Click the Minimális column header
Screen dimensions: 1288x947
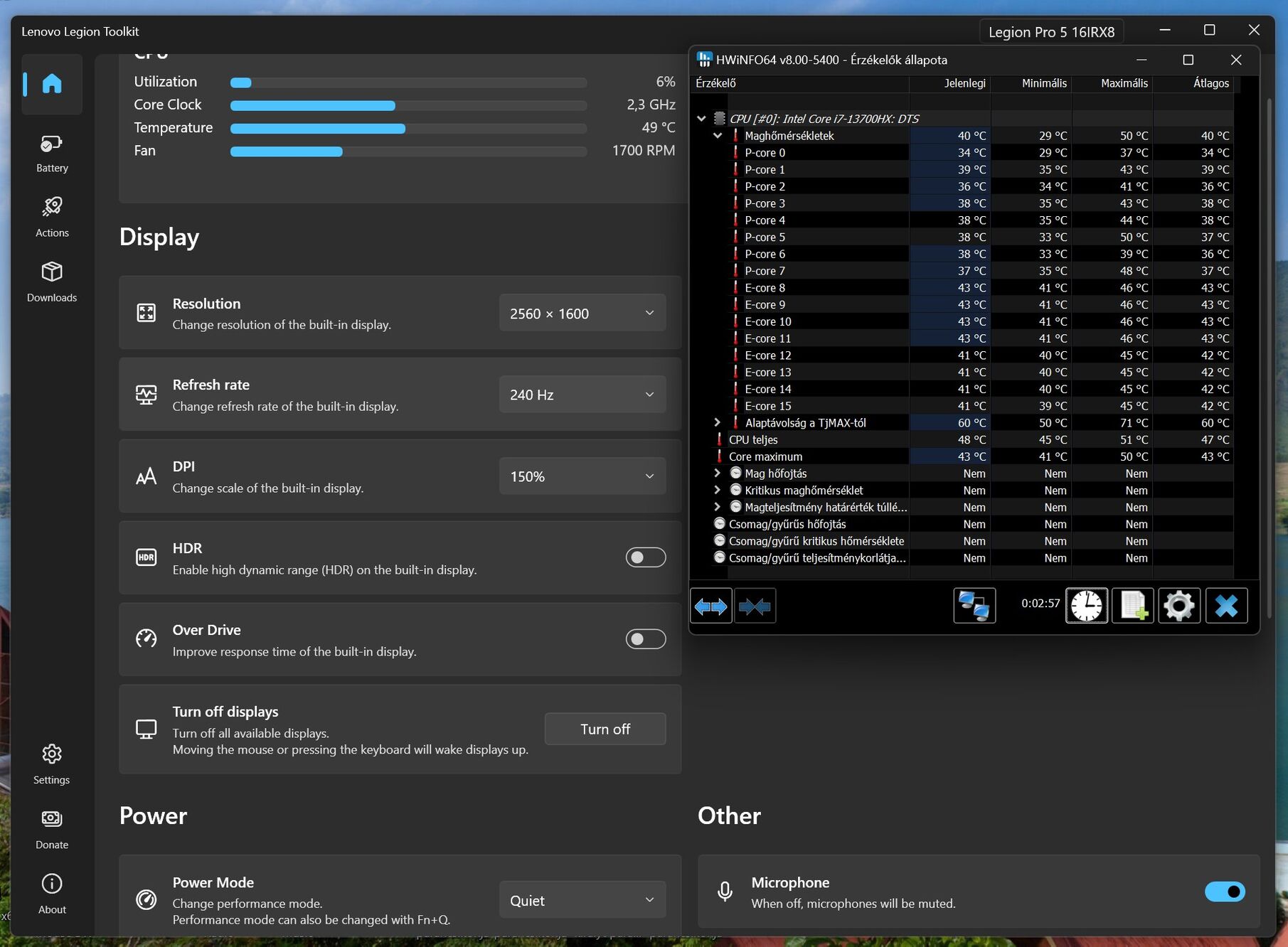(x=1031, y=83)
